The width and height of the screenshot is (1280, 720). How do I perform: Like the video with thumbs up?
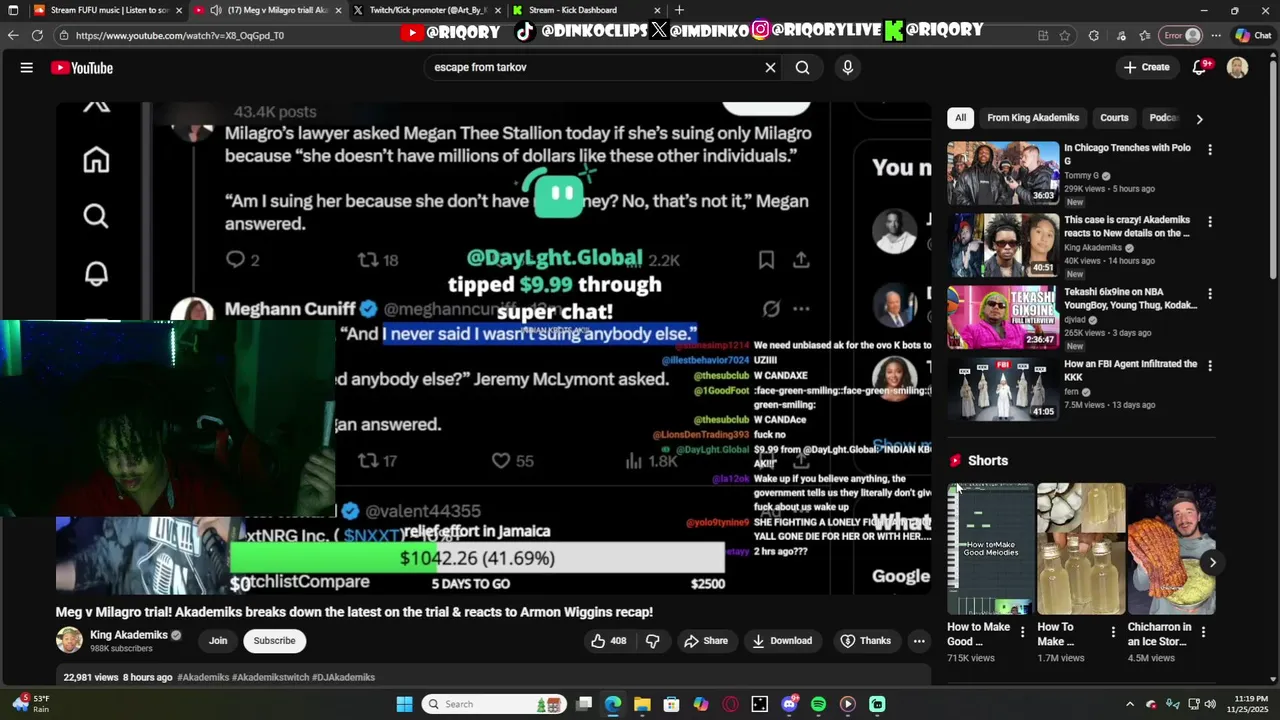point(608,641)
